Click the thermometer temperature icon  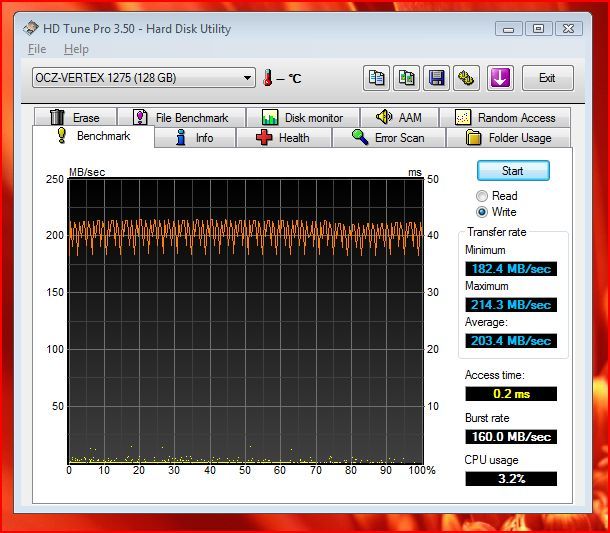pyautogui.click(x=267, y=78)
